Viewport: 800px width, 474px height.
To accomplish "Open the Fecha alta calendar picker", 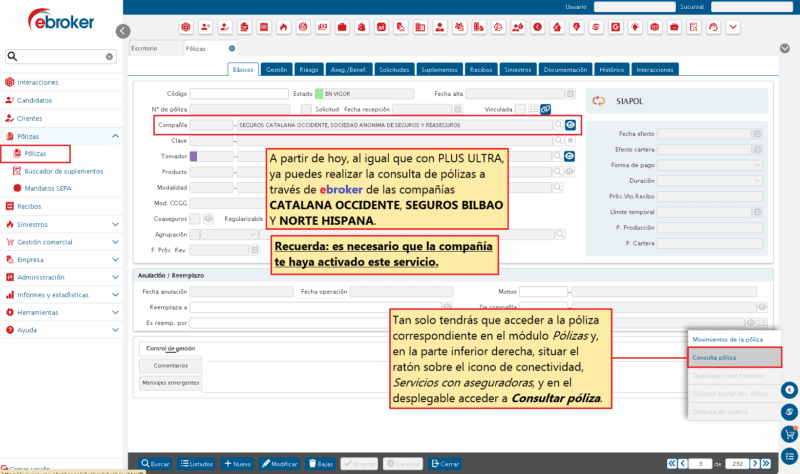I will click(570, 94).
